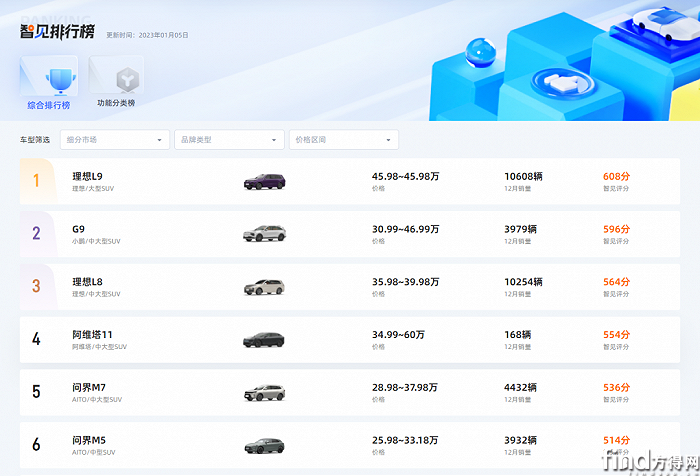
Task: Click the 168辆 sales figure
Action: click(x=518, y=334)
